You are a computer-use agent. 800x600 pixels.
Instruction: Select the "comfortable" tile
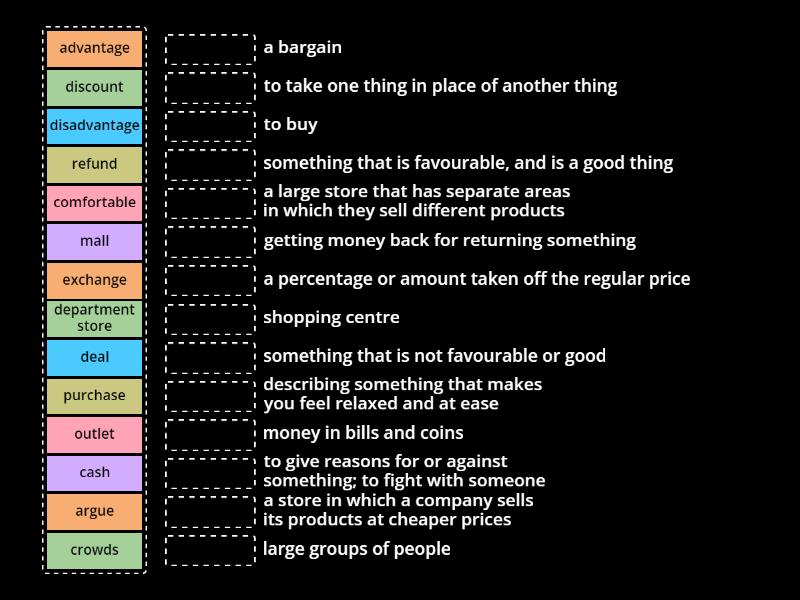(94, 202)
